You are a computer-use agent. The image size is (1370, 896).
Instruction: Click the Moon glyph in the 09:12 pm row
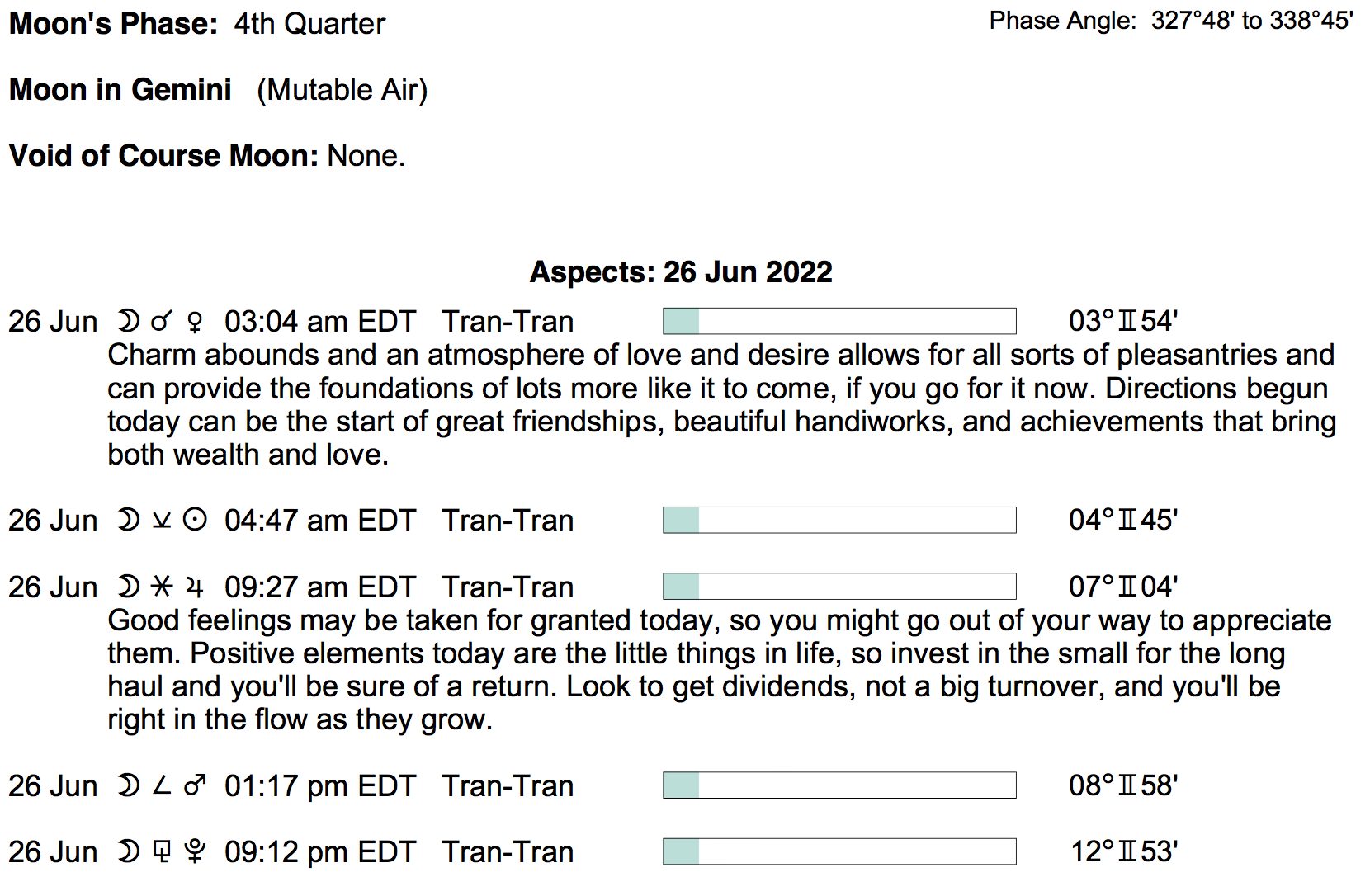tap(128, 852)
